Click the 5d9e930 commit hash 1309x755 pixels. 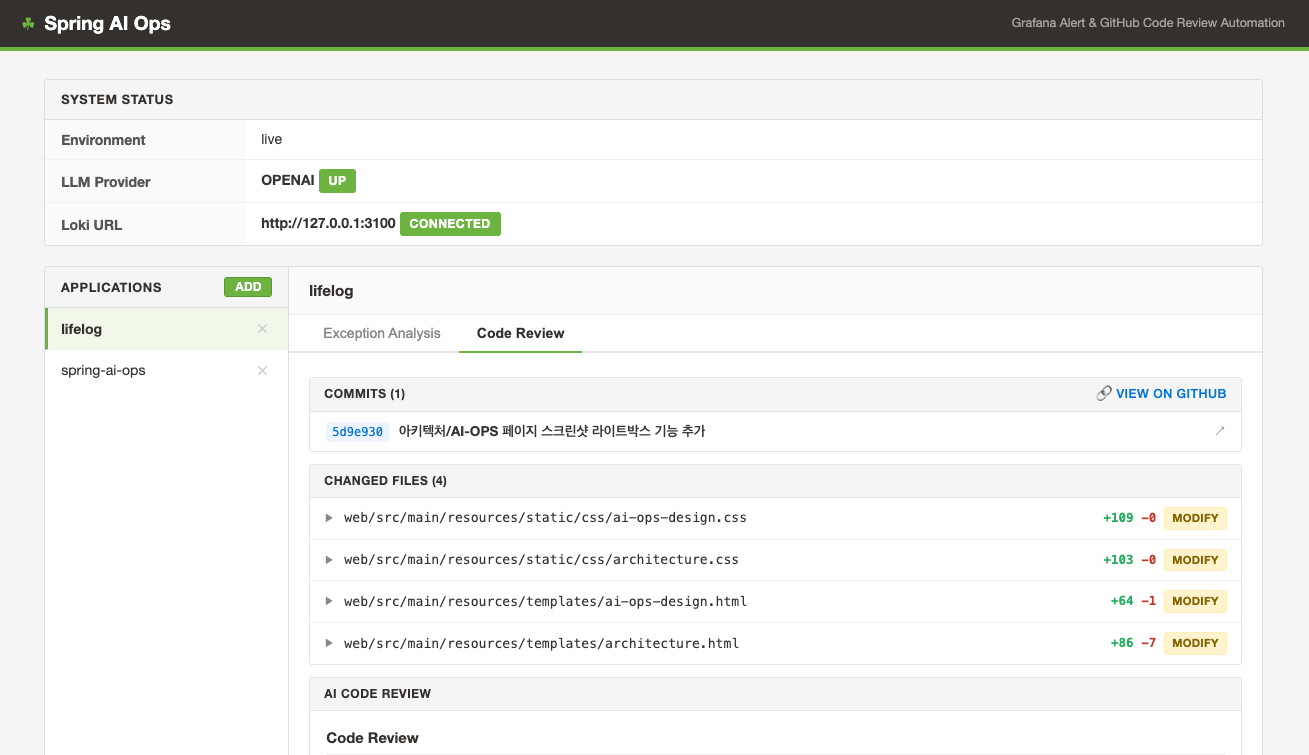point(357,432)
